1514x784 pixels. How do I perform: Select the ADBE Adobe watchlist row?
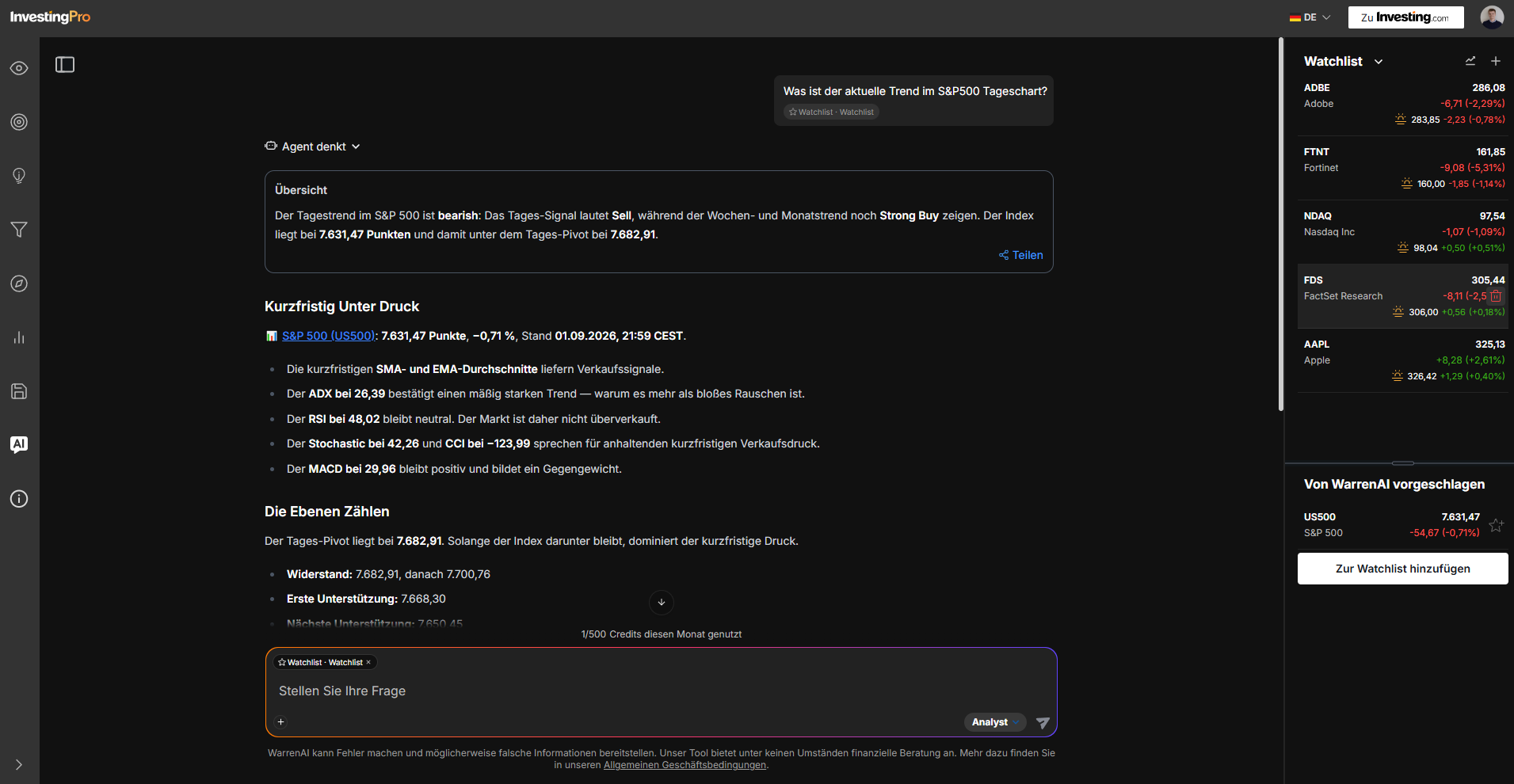pos(1403,104)
